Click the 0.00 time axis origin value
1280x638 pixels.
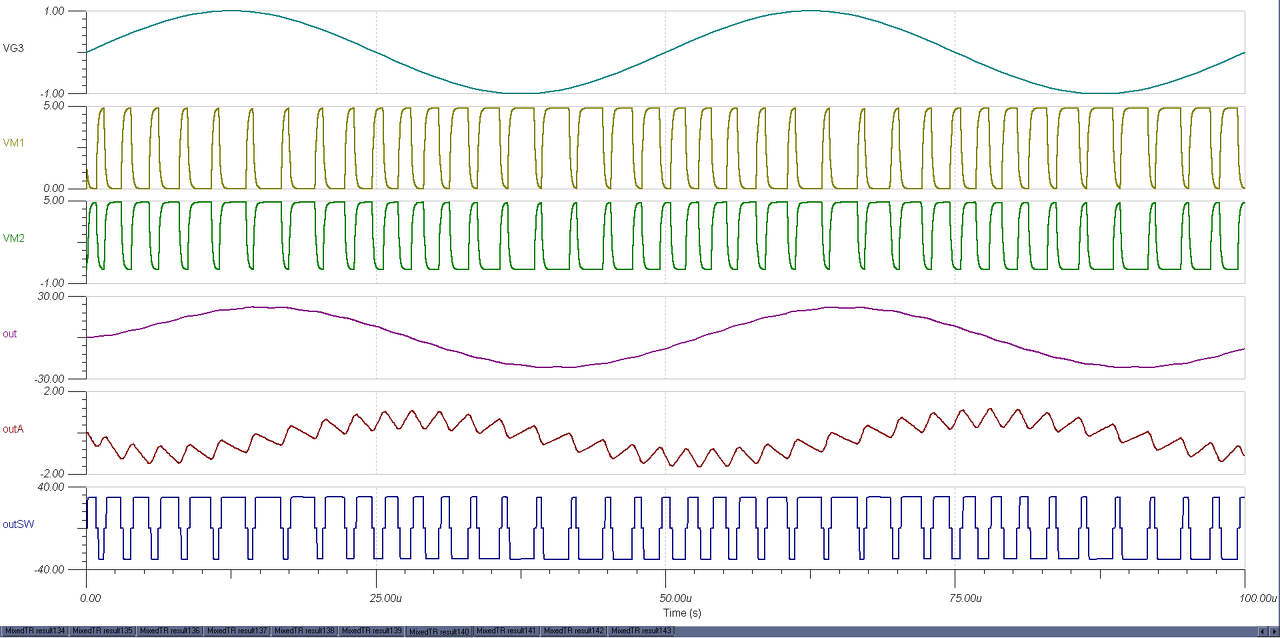(91, 598)
